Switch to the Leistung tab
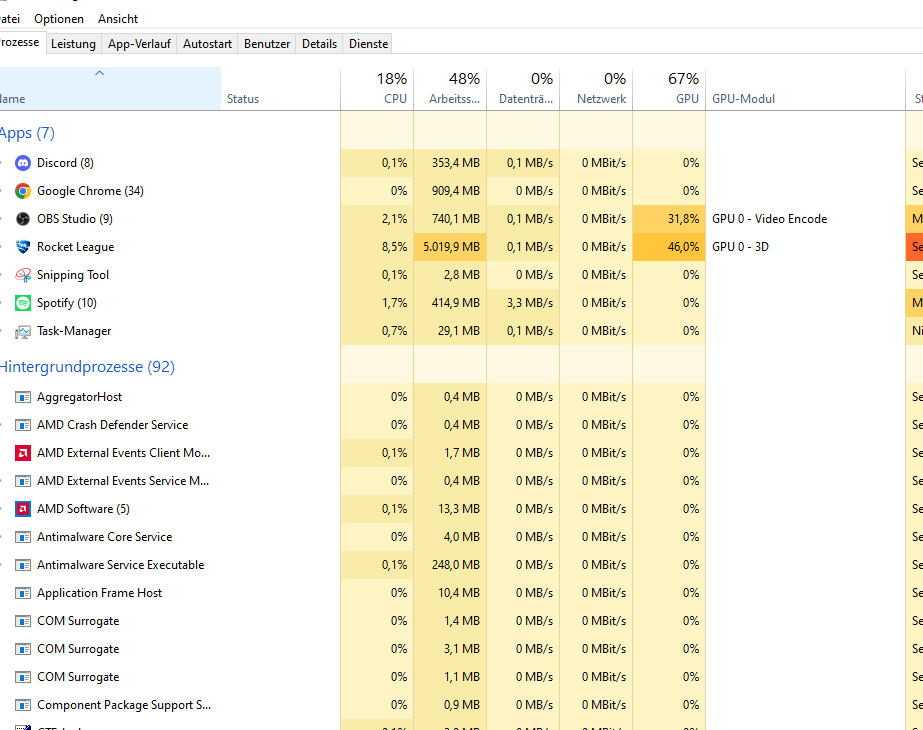This screenshot has height=730, width=923. coord(73,44)
